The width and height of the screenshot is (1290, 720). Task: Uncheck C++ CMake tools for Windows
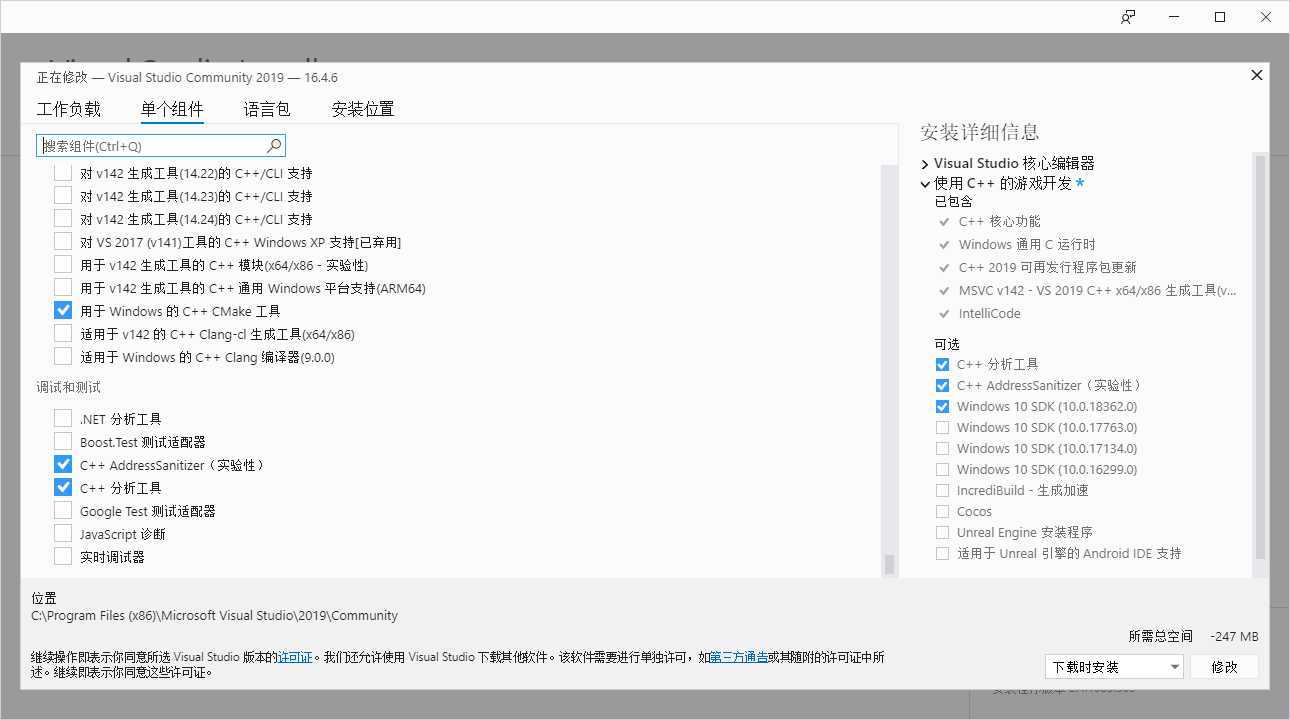pyautogui.click(x=63, y=311)
